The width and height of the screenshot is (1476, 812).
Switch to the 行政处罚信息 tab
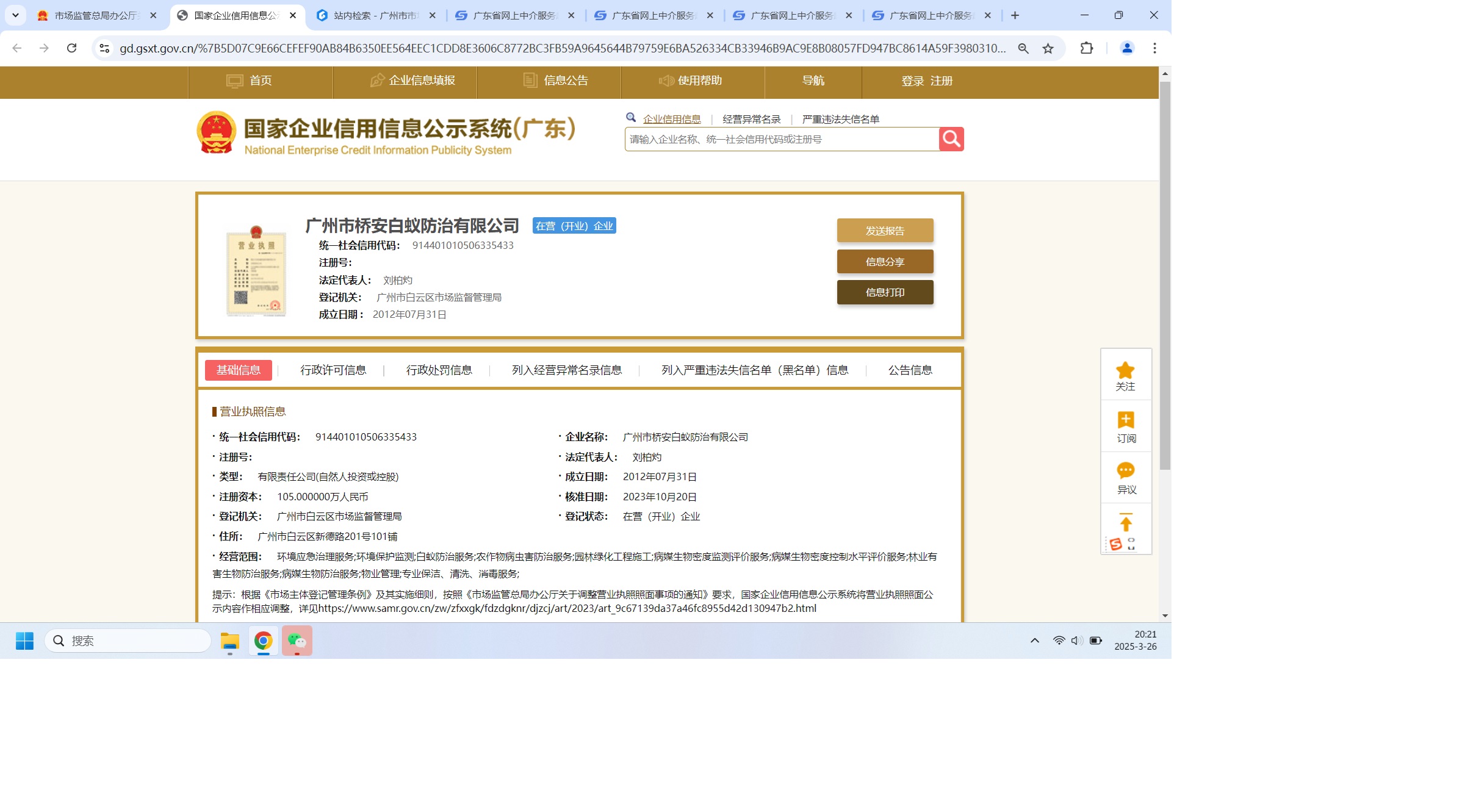point(439,370)
